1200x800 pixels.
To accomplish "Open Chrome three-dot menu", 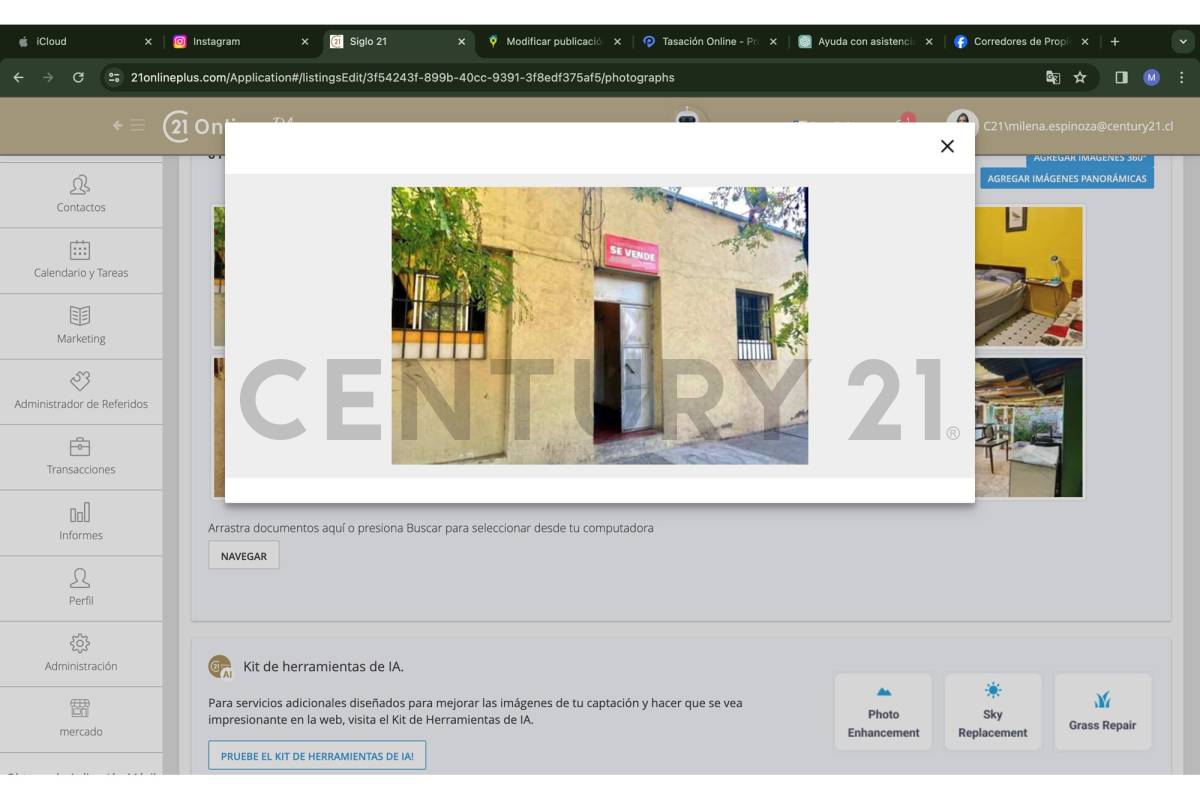I will (1181, 77).
